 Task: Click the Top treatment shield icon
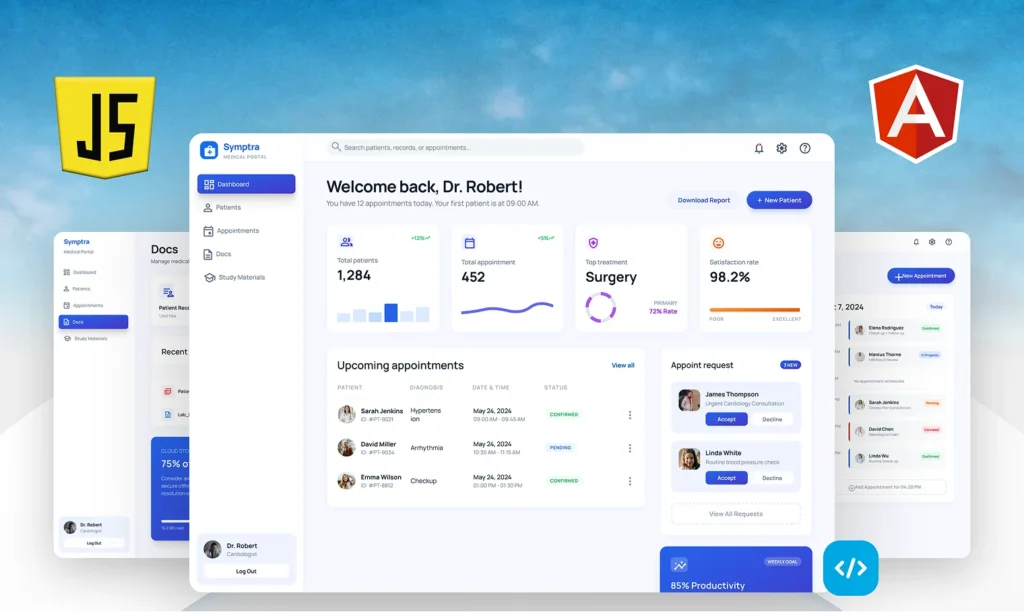point(593,243)
